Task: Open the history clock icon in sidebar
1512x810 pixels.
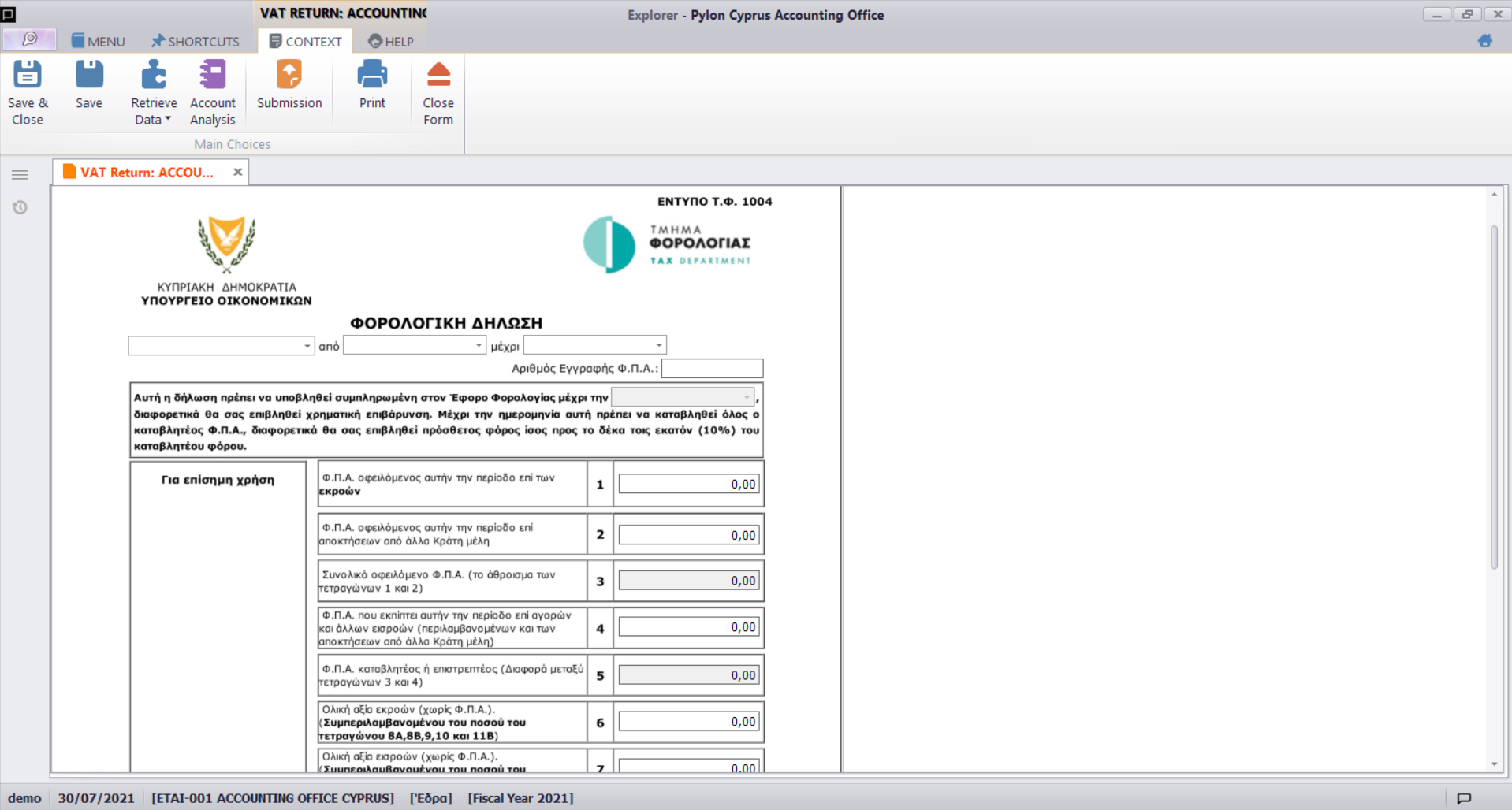Action: point(20,207)
